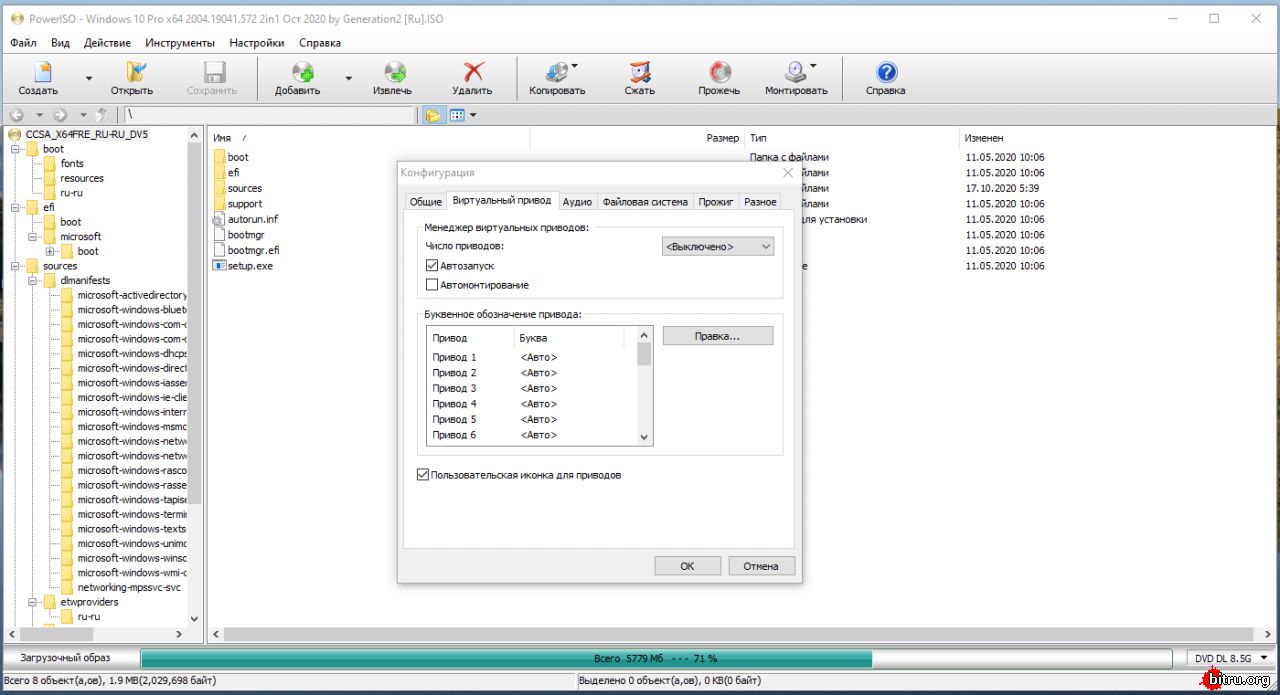Image resolution: width=1280 pixels, height=695 pixels.
Task: Click the Сжать (Compress) toolbar icon
Action: point(640,72)
